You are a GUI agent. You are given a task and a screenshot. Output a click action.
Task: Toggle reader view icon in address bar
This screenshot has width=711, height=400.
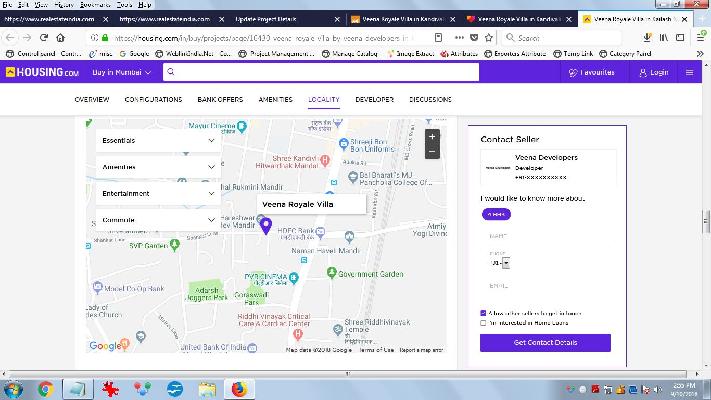coord(438,38)
